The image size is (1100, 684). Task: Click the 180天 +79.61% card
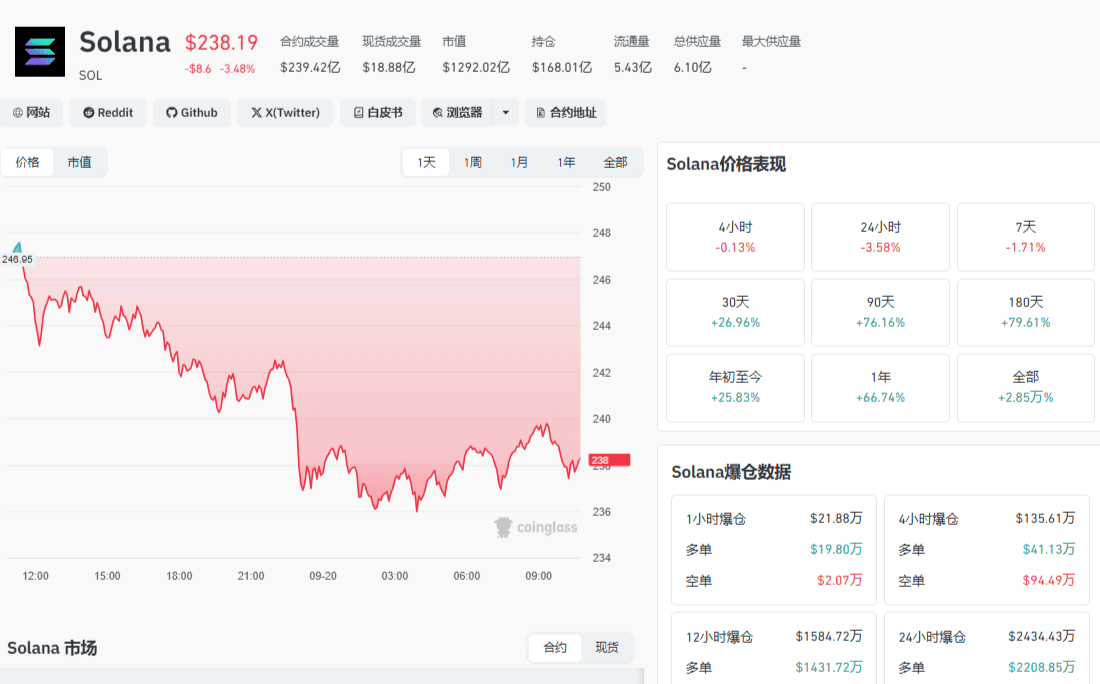point(1026,312)
